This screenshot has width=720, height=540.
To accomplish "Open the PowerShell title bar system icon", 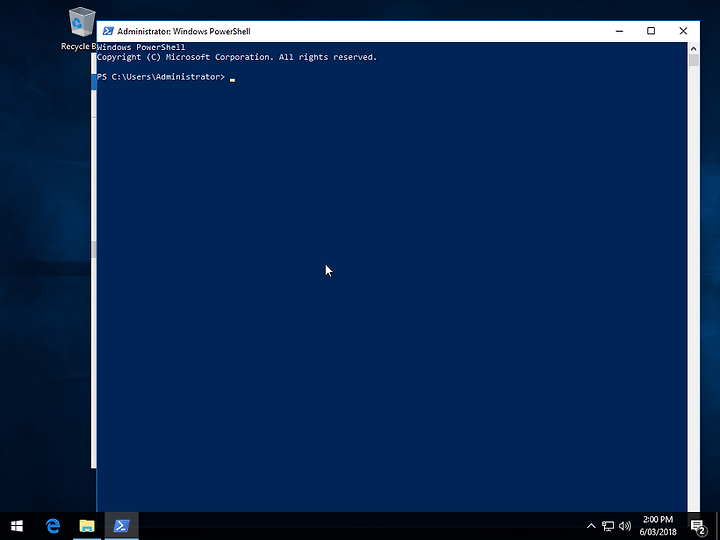I will point(108,31).
